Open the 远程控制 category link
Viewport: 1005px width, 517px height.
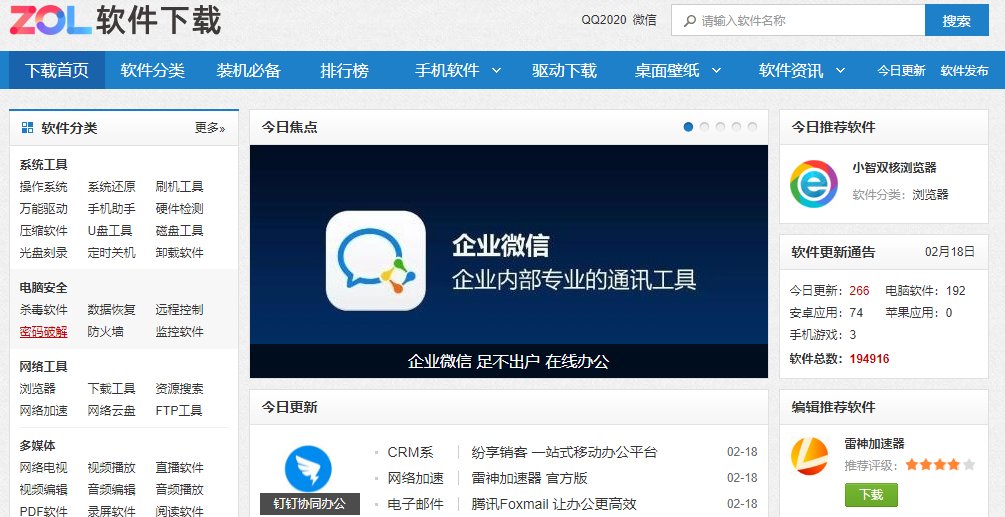click(x=179, y=310)
